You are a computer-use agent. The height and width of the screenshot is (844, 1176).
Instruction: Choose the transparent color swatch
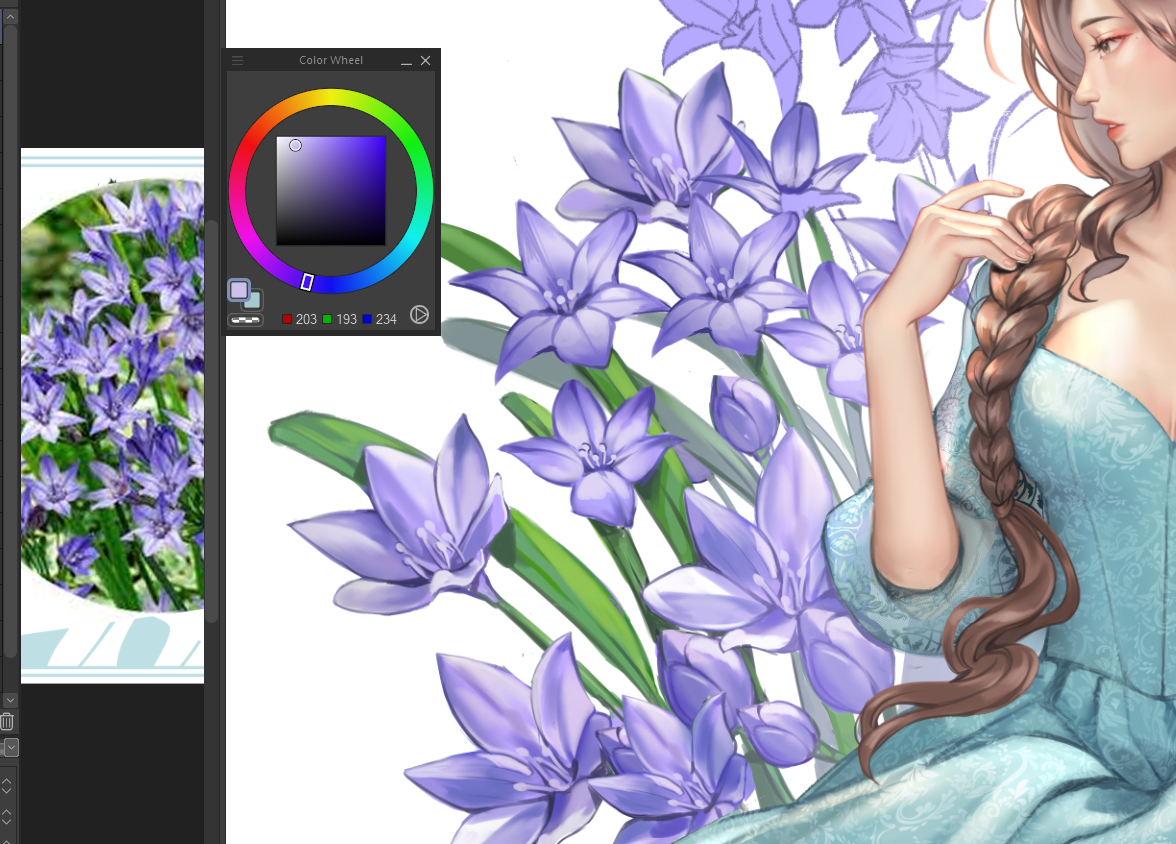pyautogui.click(x=244, y=320)
